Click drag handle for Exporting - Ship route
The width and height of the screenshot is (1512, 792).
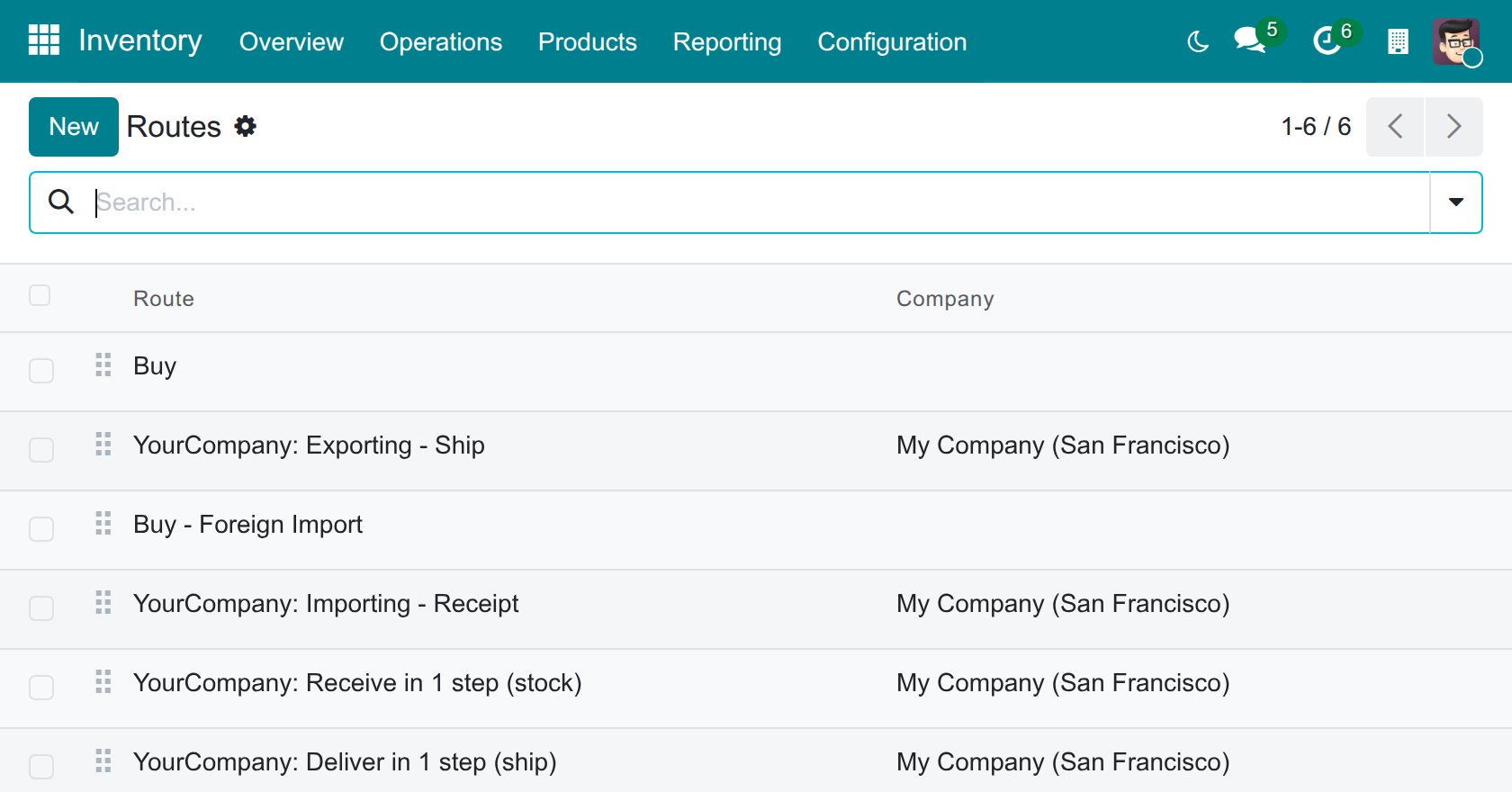pos(103,444)
